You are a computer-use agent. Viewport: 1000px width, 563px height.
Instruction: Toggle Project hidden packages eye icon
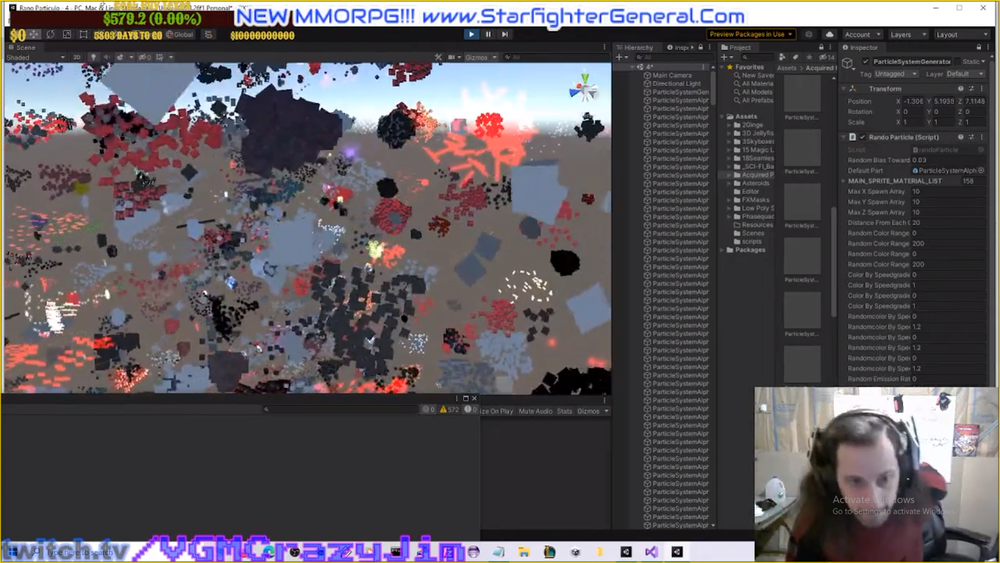pos(827,57)
